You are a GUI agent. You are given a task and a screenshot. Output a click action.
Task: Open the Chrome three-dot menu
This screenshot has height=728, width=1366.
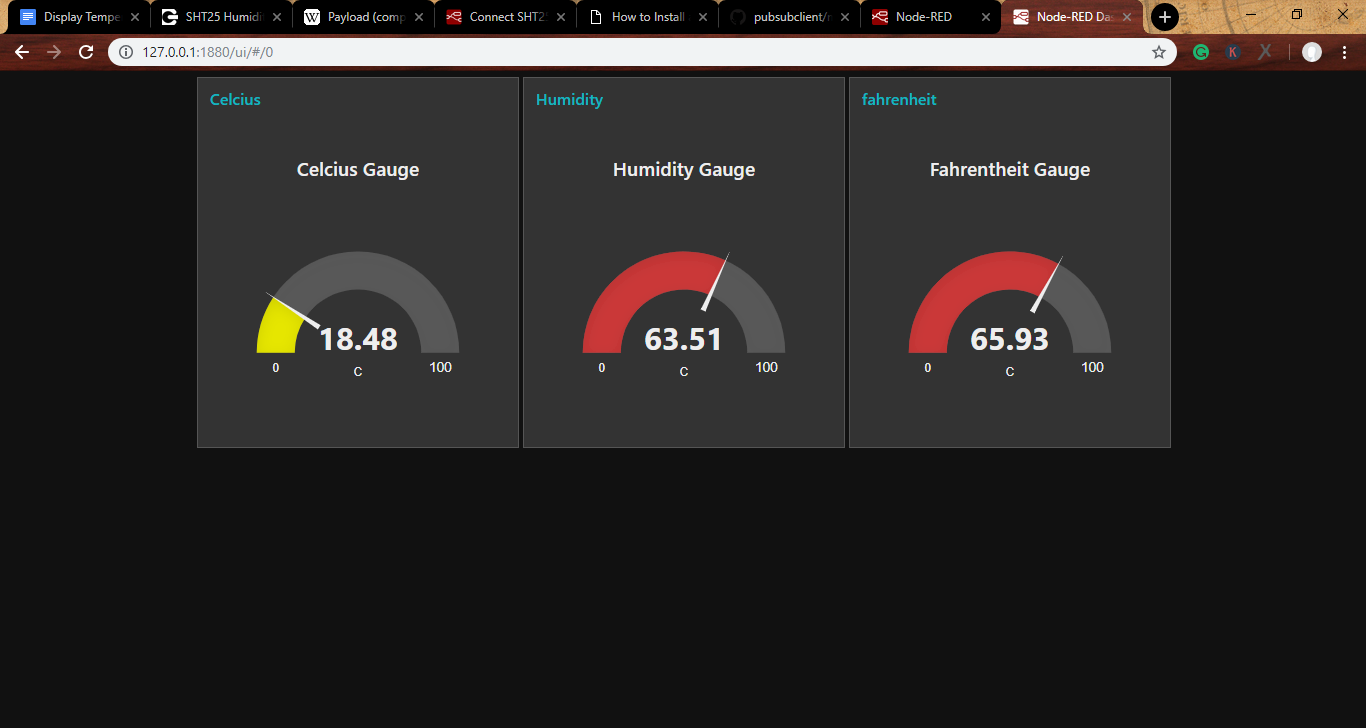[x=1345, y=51]
